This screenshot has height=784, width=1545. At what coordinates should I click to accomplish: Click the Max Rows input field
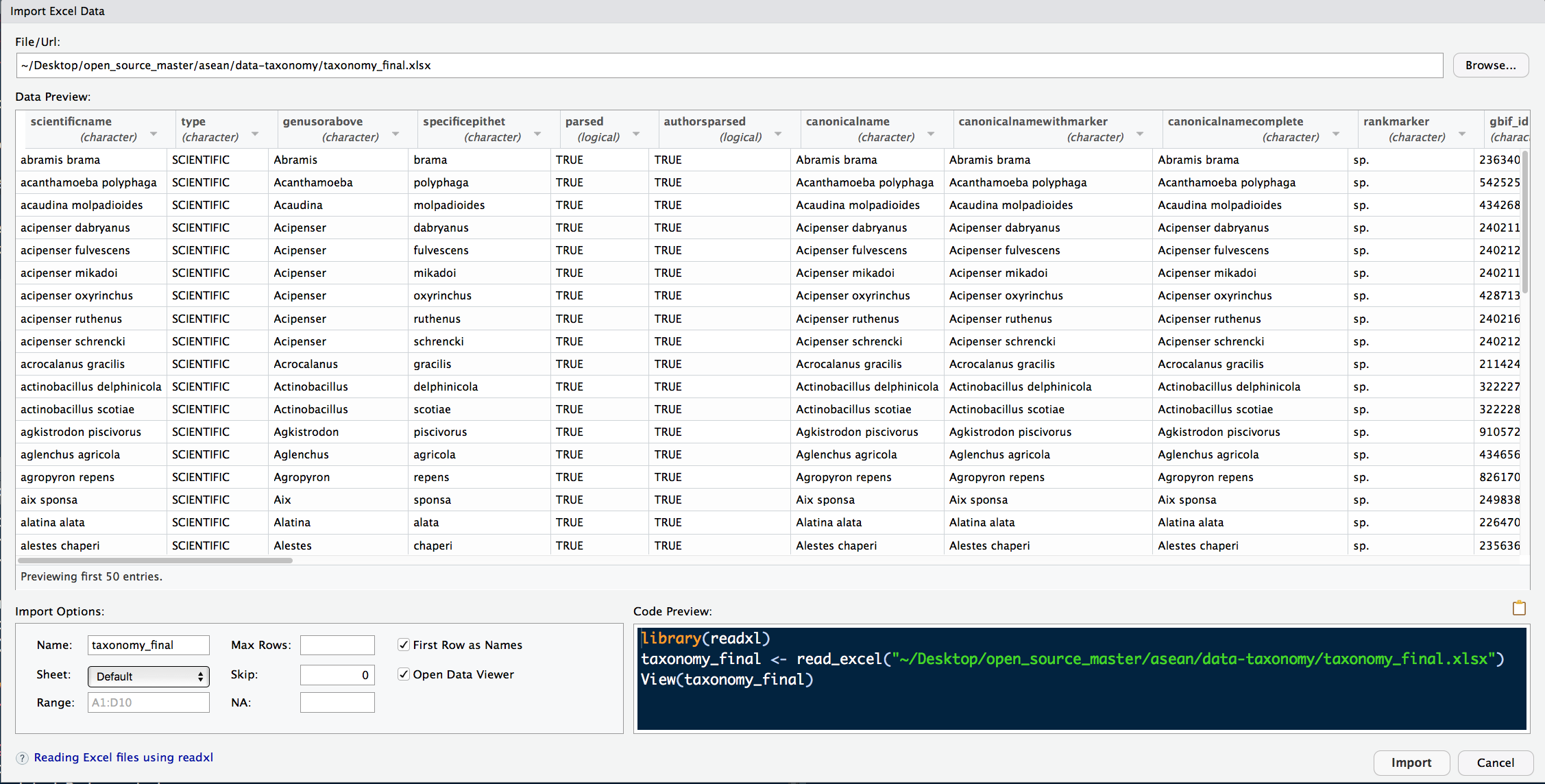click(x=337, y=645)
